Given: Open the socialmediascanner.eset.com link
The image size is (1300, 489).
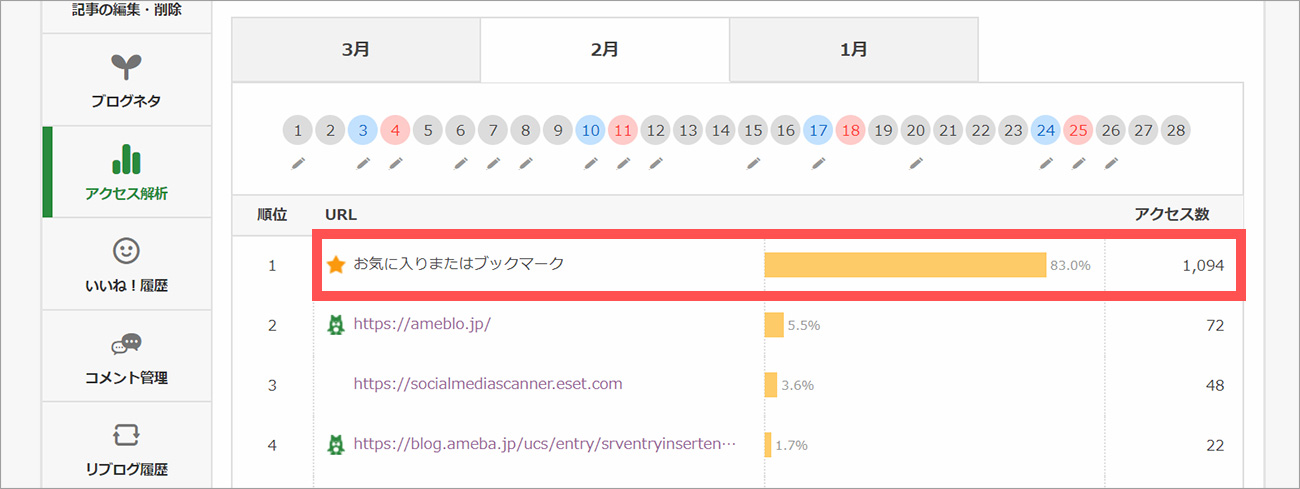Looking at the screenshot, I should pos(488,384).
